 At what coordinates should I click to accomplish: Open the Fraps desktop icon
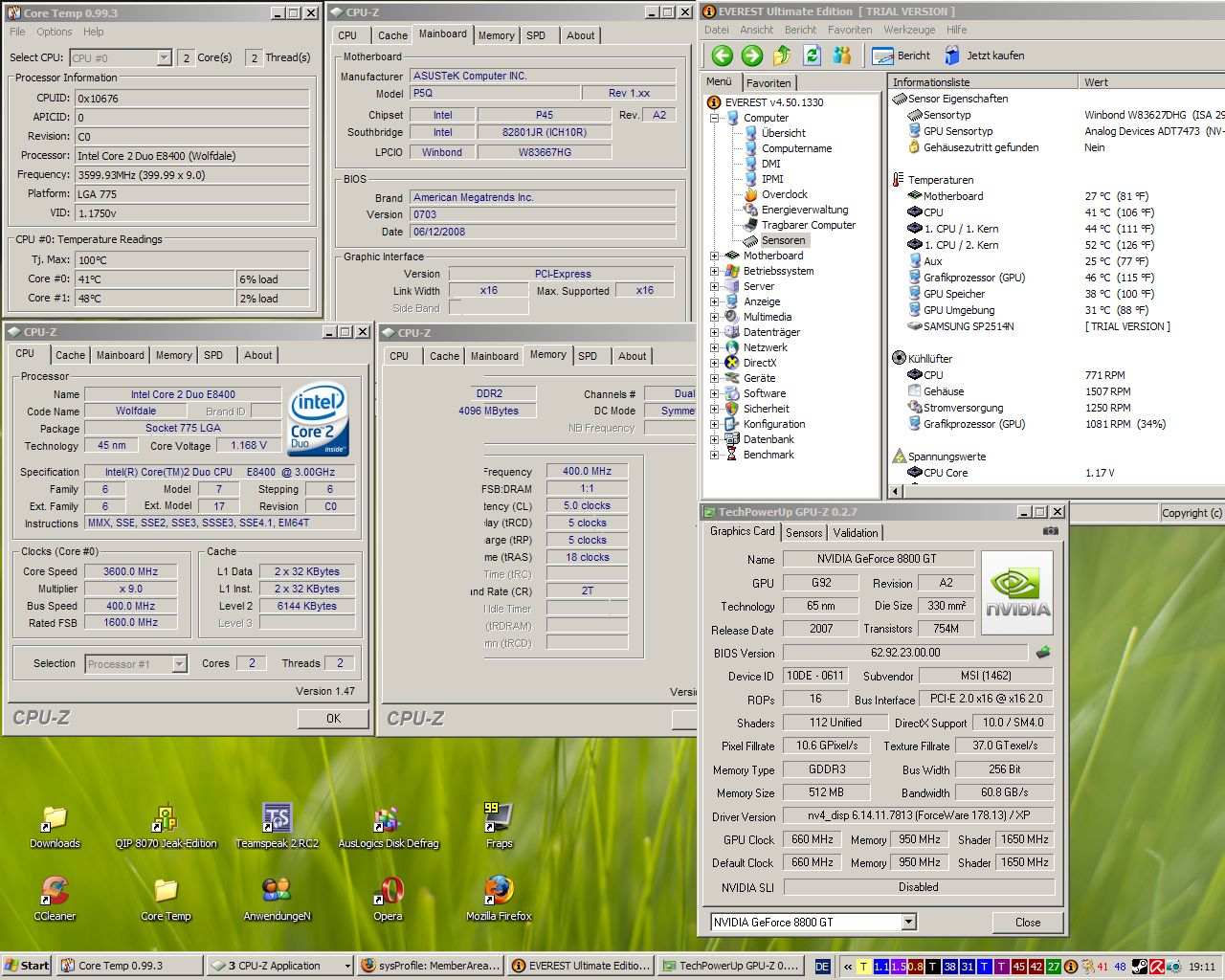[499, 827]
